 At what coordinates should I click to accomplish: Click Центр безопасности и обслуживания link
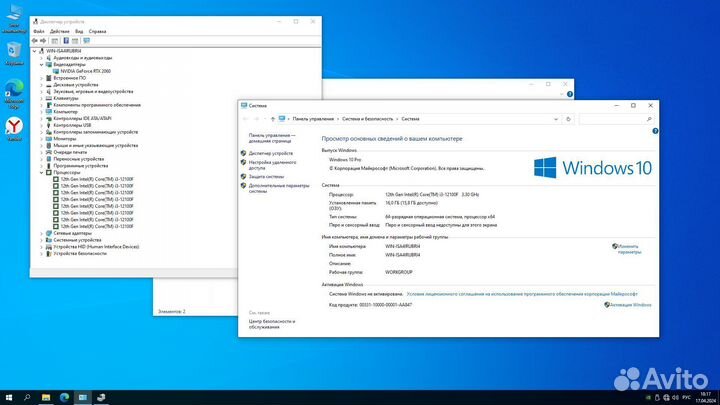point(272,324)
